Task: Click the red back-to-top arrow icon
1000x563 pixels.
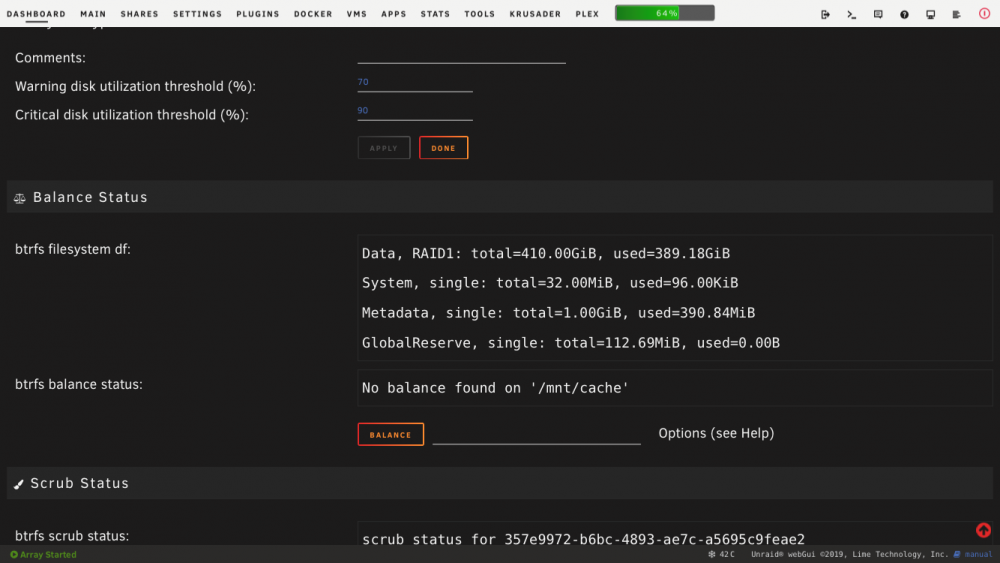Action: tap(983, 530)
